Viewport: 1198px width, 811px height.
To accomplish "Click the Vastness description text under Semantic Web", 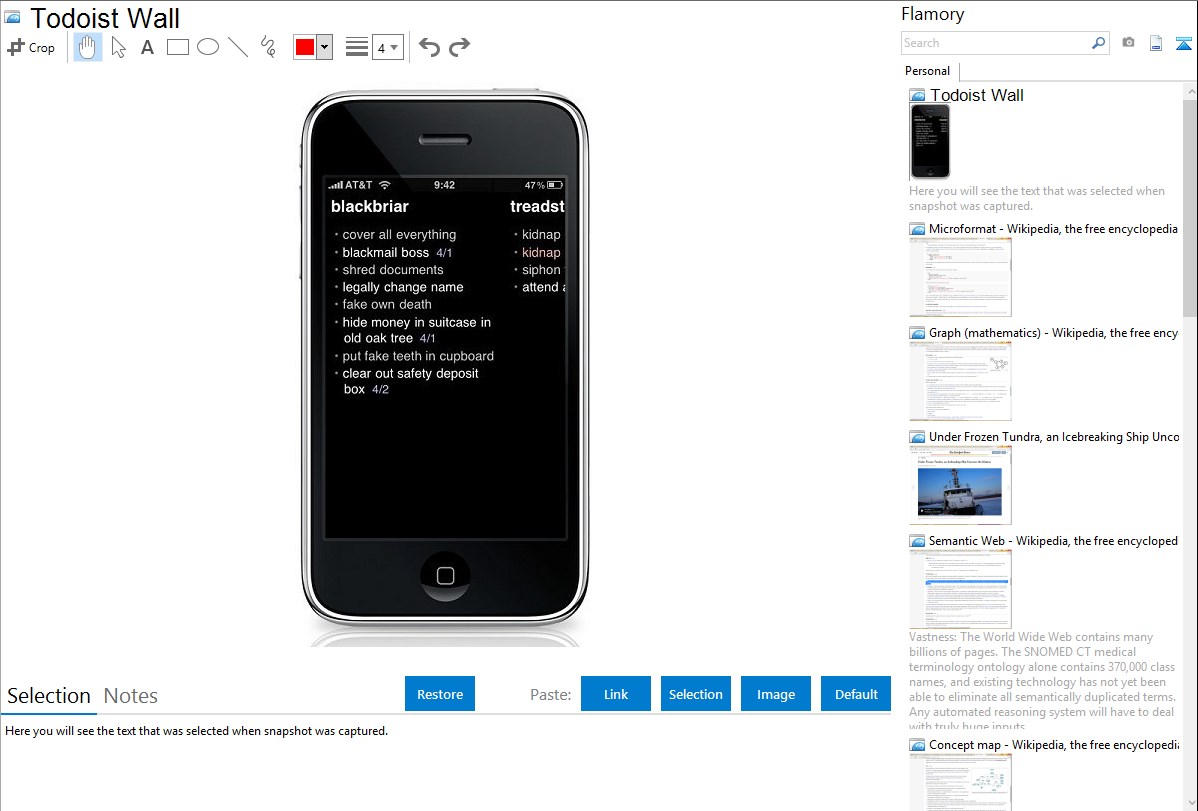I will click(1042, 681).
